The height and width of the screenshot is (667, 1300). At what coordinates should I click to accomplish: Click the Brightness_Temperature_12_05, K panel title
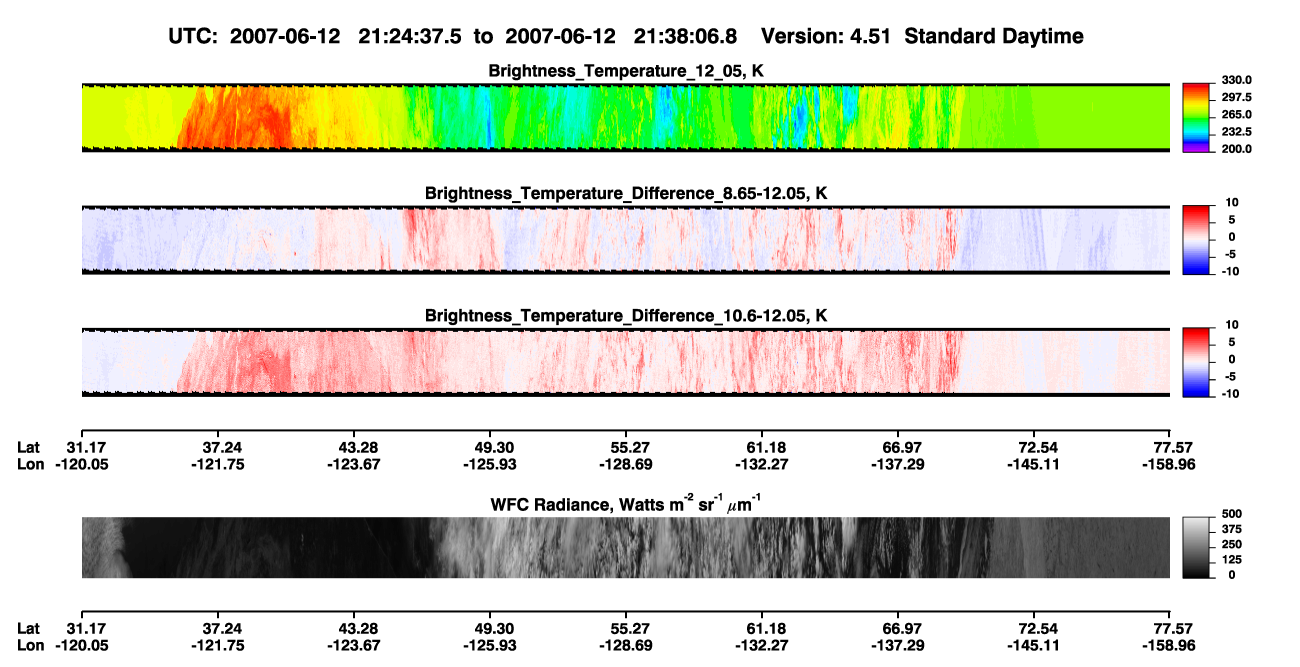click(626, 71)
